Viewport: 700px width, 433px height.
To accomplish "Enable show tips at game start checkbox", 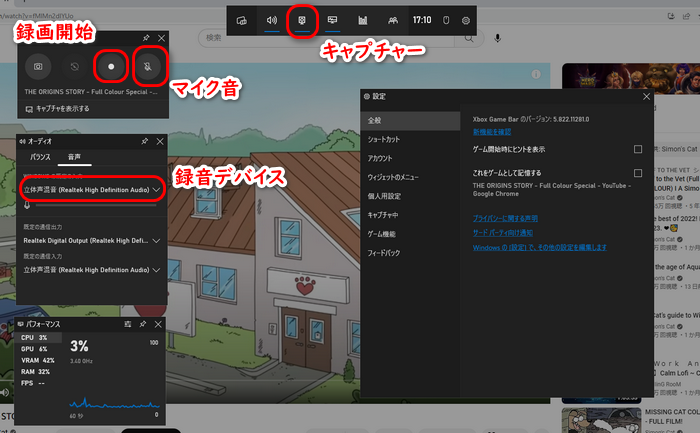I will [638, 149].
